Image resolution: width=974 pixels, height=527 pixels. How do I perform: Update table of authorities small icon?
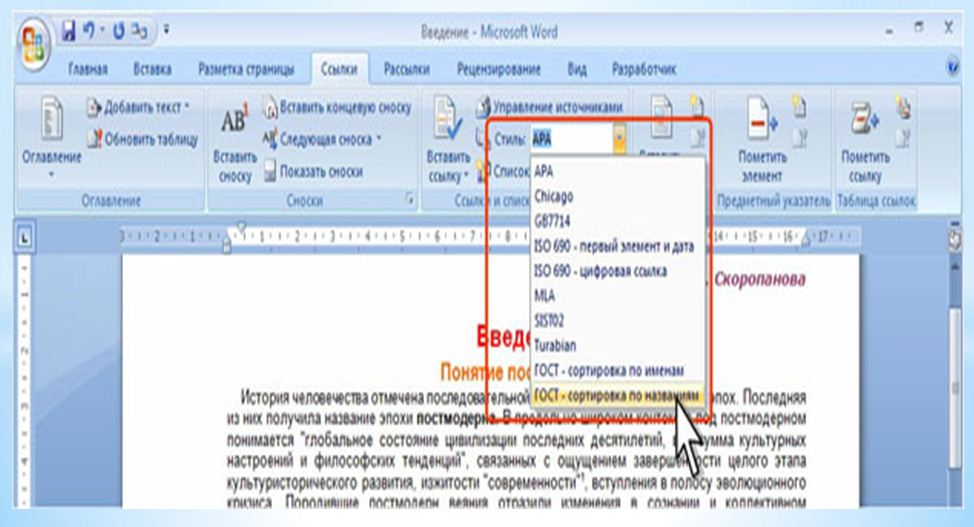[903, 138]
